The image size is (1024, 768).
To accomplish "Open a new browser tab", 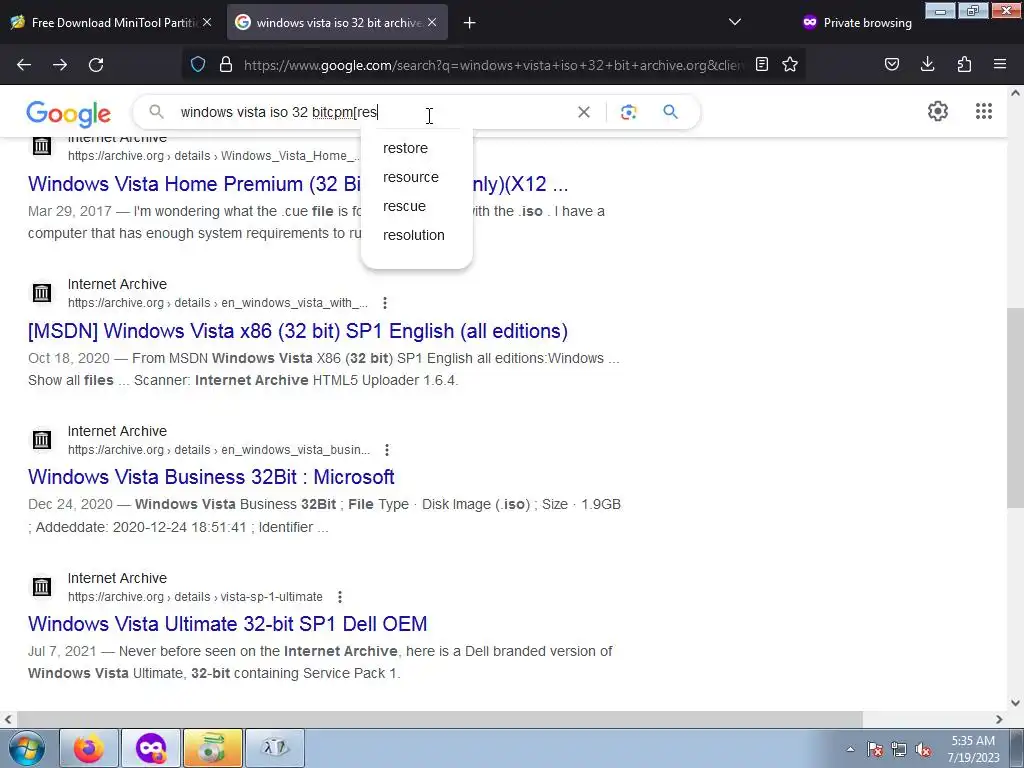I will tap(470, 23).
